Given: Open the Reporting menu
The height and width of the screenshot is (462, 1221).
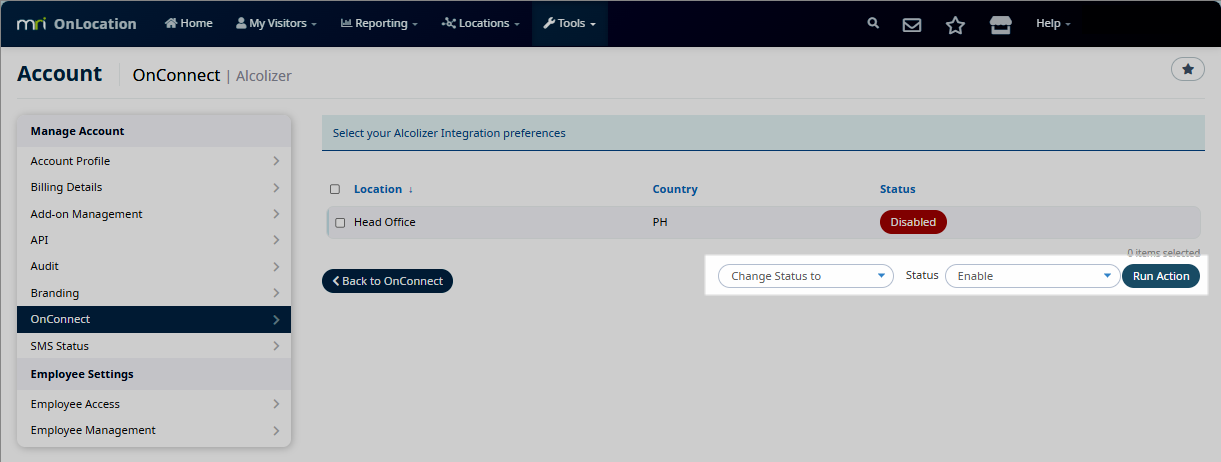Looking at the screenshot, I should point(379,23).
